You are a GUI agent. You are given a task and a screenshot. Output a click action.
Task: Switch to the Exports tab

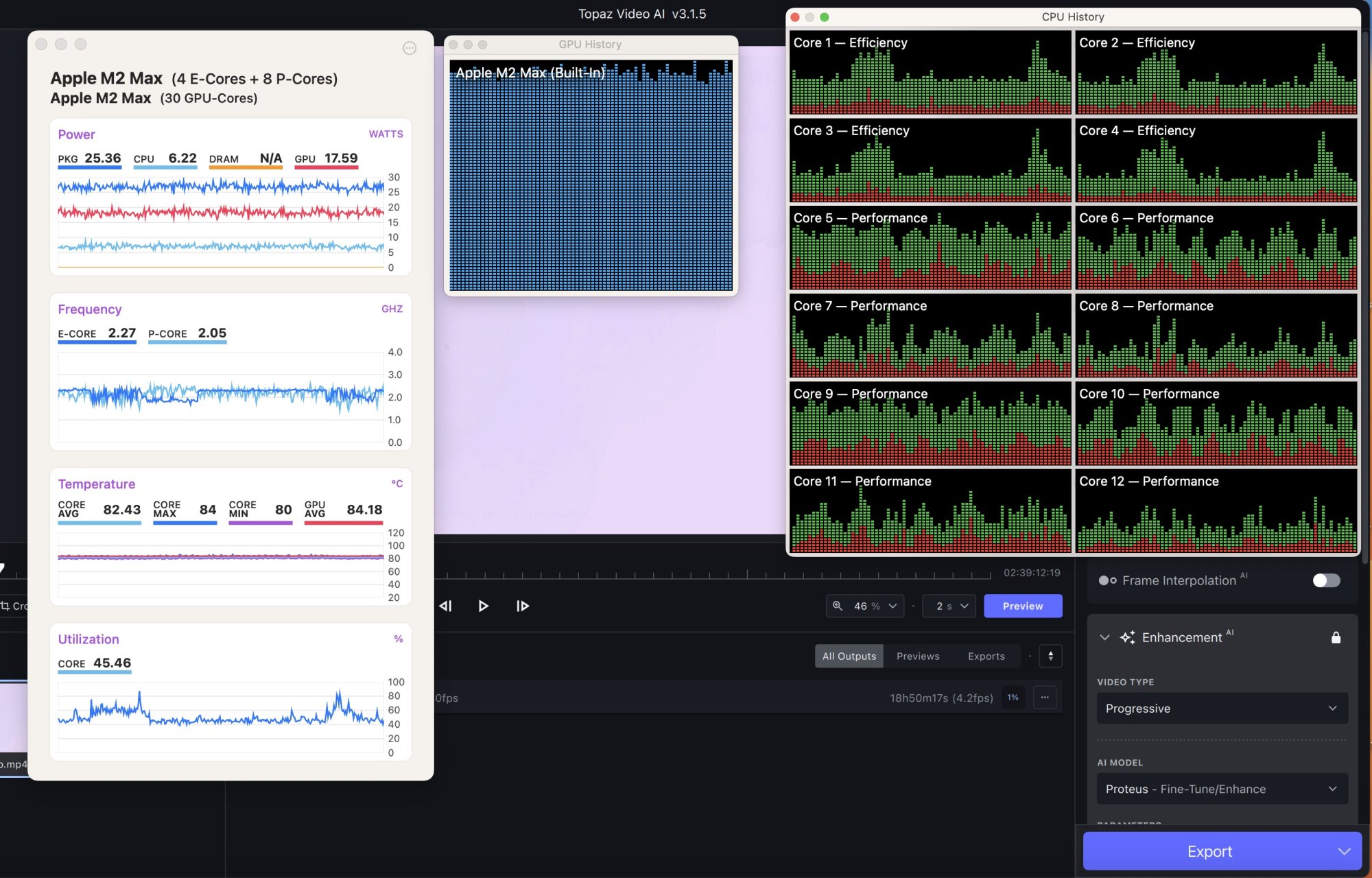[986, 656]
